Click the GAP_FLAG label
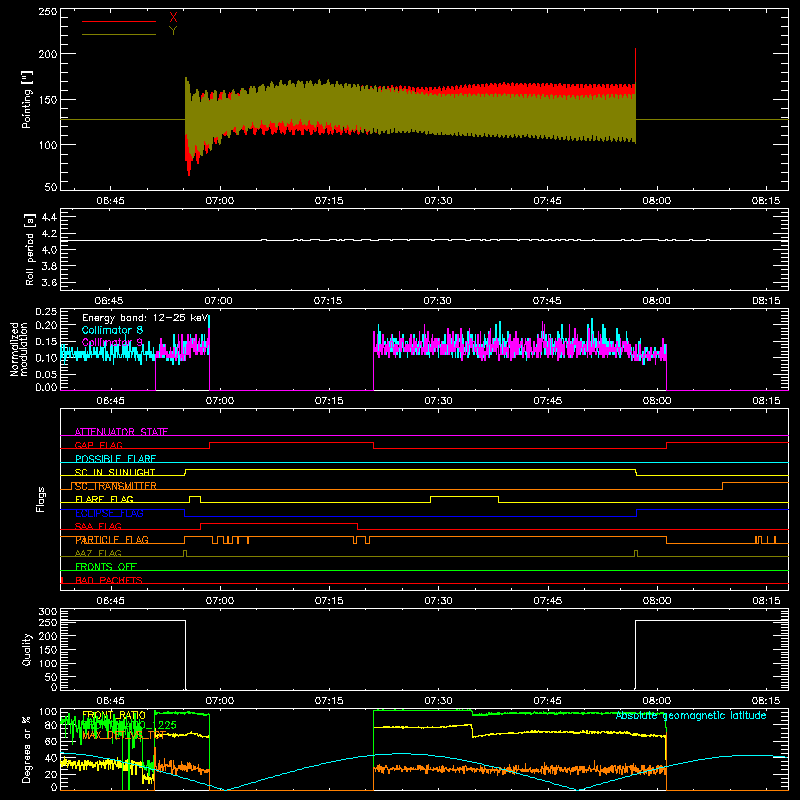Viewport: 800px width, 800px height. click(x=98, y=445)
